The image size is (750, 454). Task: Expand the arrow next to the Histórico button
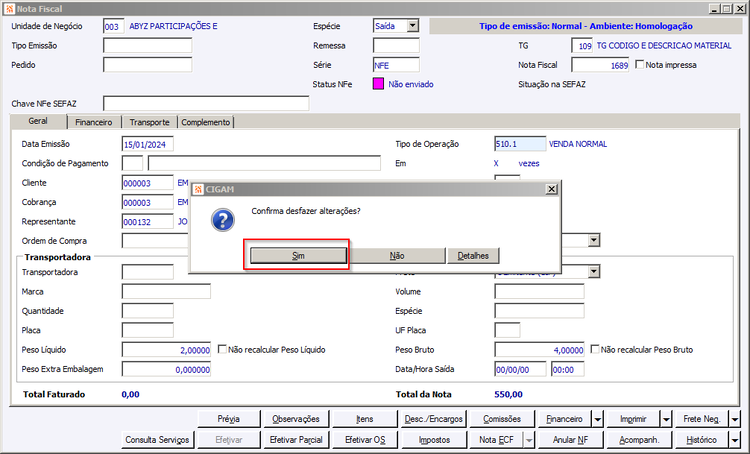tap(735, 440)
